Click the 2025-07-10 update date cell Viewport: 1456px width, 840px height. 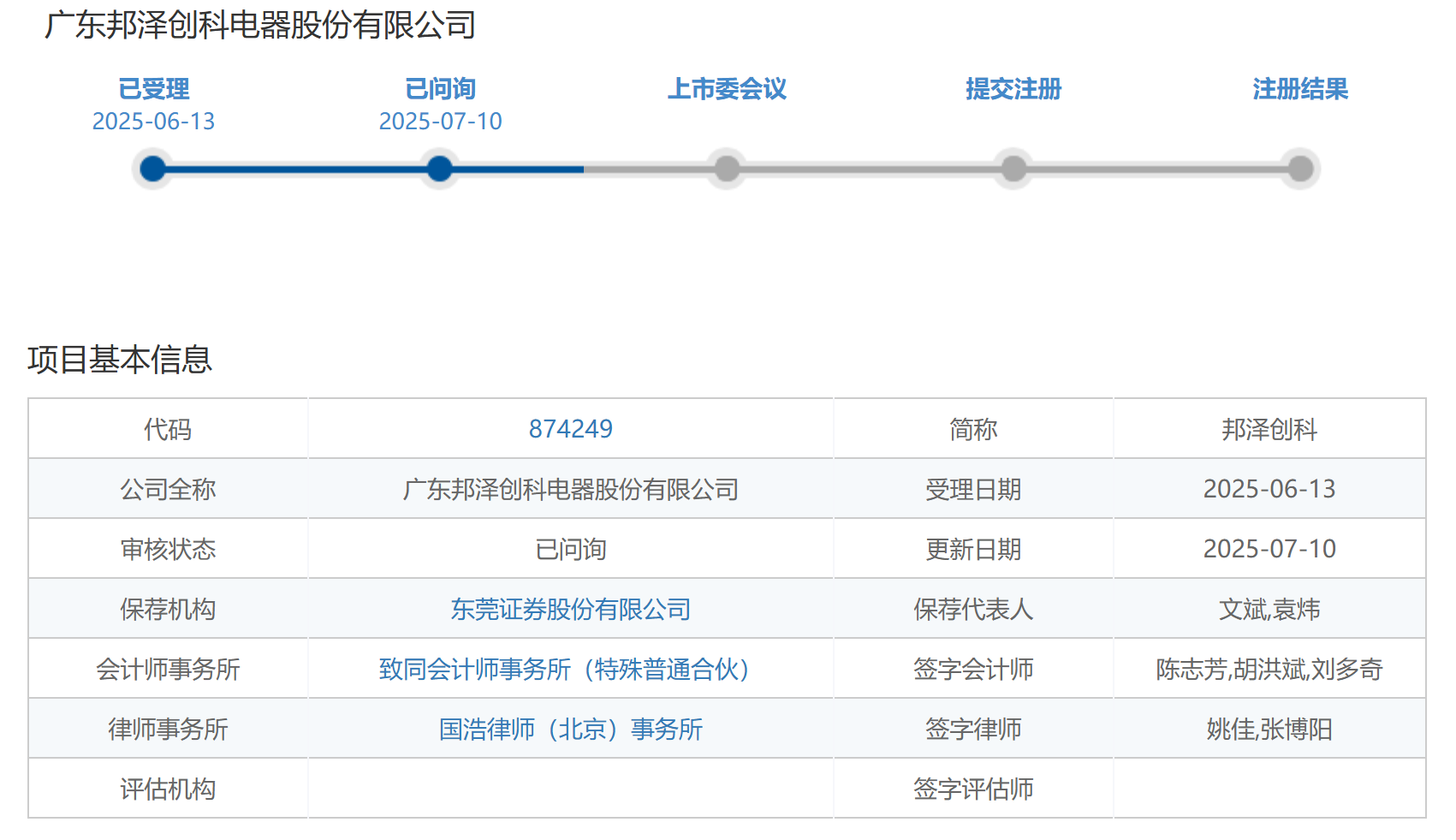[1269, 549]
